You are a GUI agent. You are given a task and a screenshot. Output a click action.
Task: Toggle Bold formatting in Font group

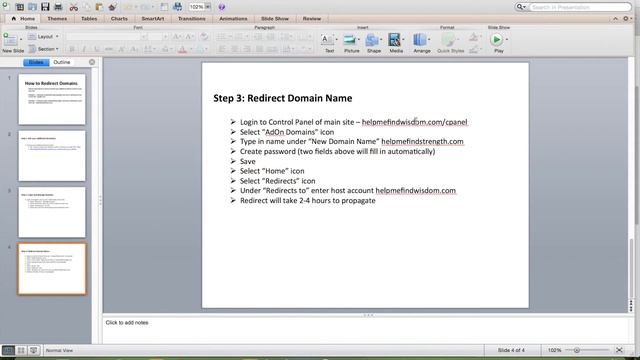coord(72,49)
